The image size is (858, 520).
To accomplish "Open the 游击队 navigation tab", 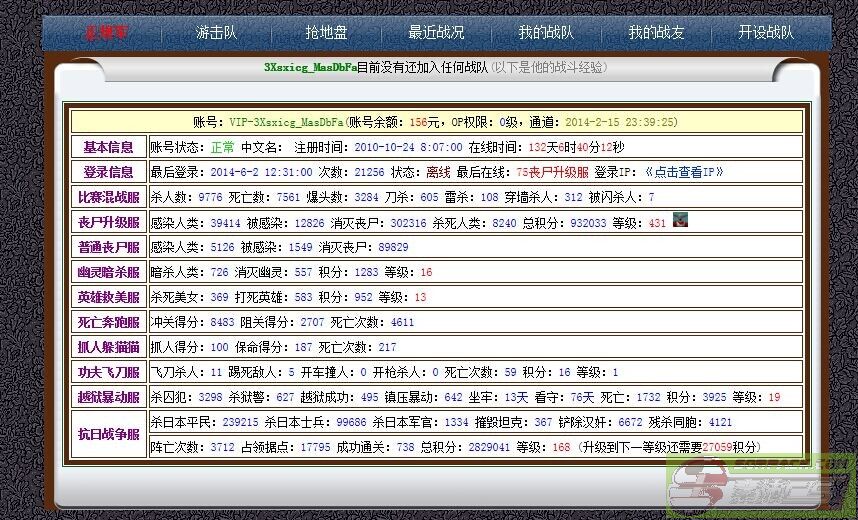I will coord(216,33).
